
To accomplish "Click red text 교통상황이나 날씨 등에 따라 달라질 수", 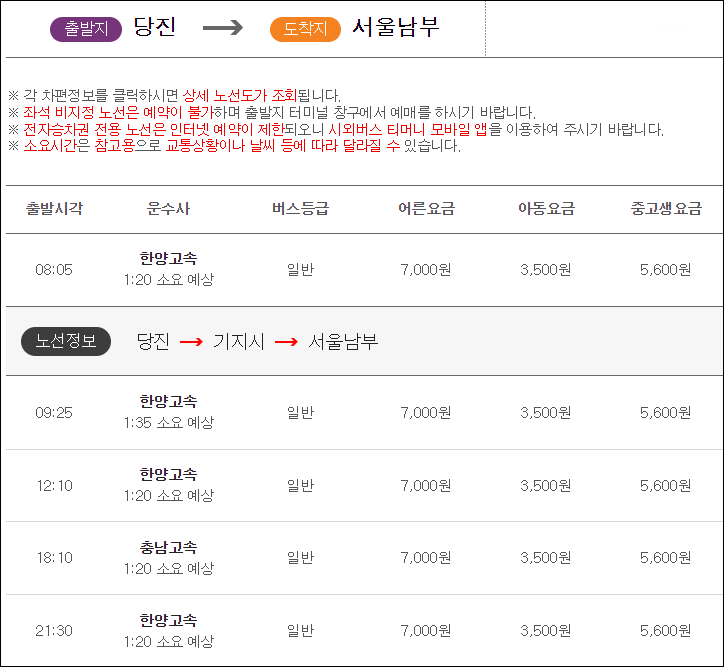I will point(283,146).
